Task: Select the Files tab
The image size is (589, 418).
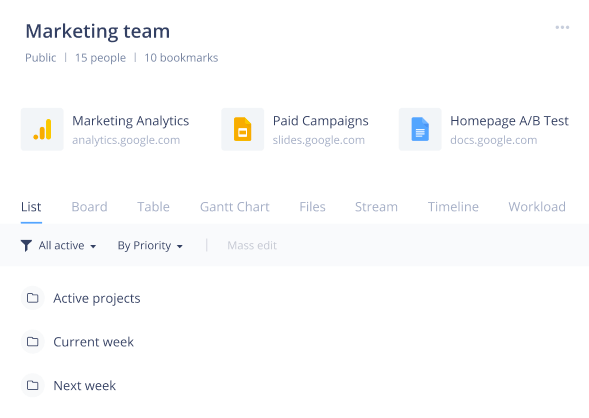Action: tap(312, 207)
